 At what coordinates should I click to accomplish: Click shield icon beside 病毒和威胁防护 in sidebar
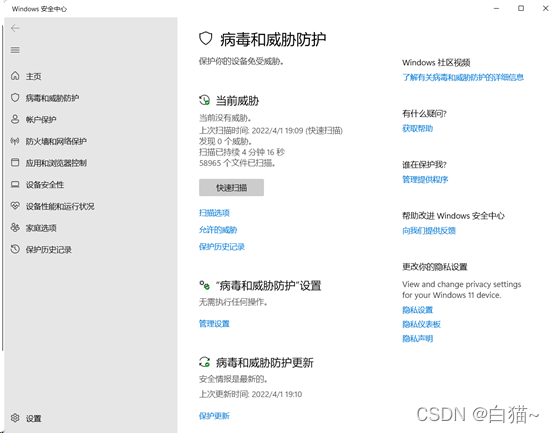click(15, 97)
